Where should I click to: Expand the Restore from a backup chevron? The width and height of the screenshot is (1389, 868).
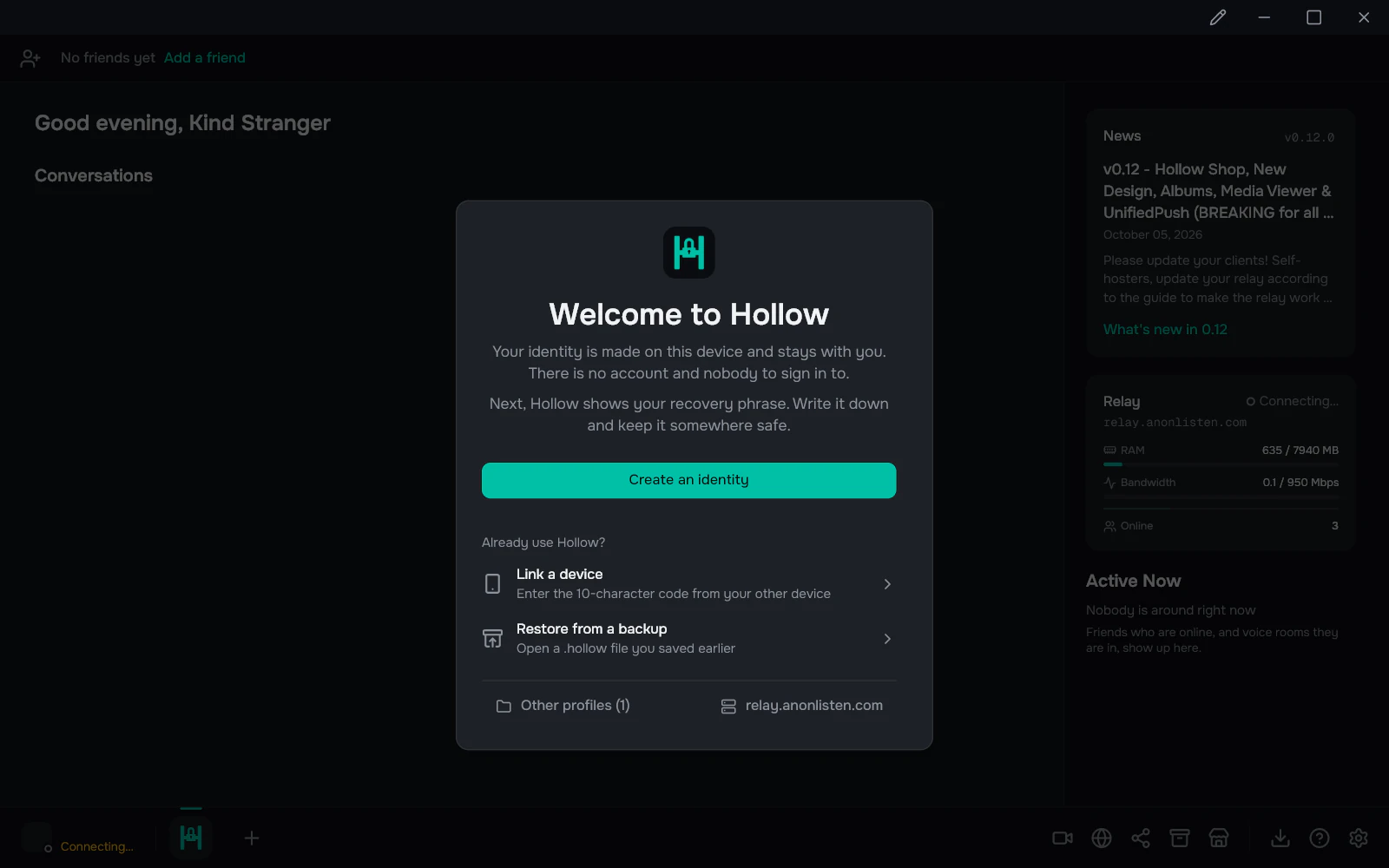887,639
